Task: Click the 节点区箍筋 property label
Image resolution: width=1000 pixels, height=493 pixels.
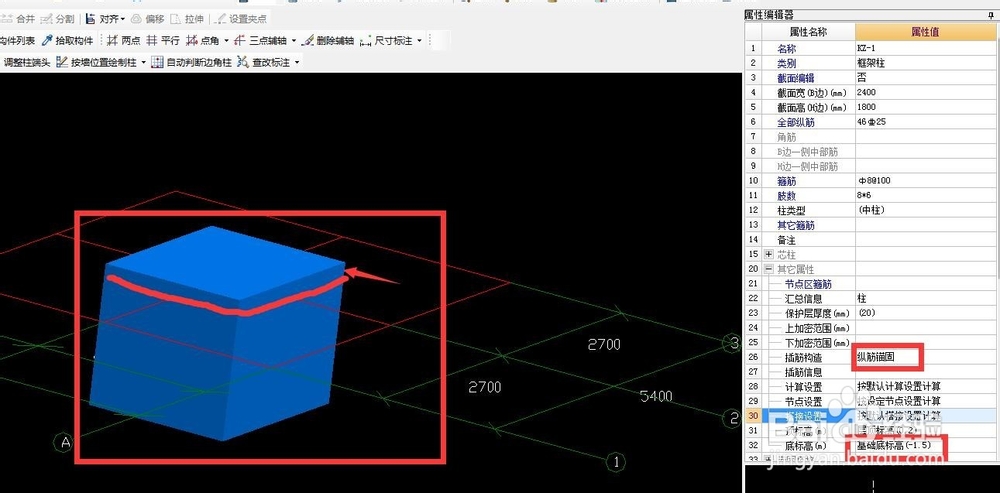Action: click(x=809, y=284)
